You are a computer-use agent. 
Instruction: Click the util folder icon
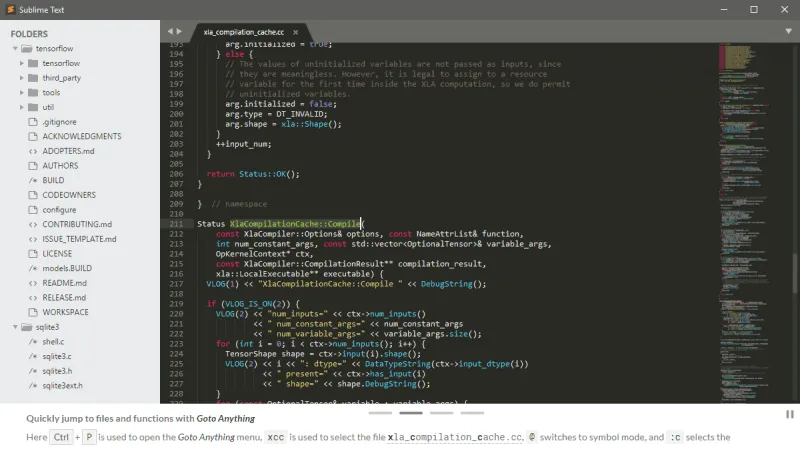[33, 107]
